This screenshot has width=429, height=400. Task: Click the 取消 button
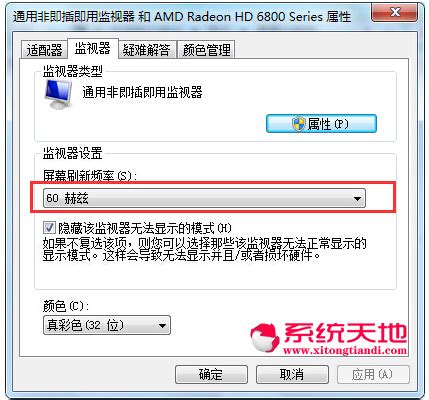pos(292,374)
